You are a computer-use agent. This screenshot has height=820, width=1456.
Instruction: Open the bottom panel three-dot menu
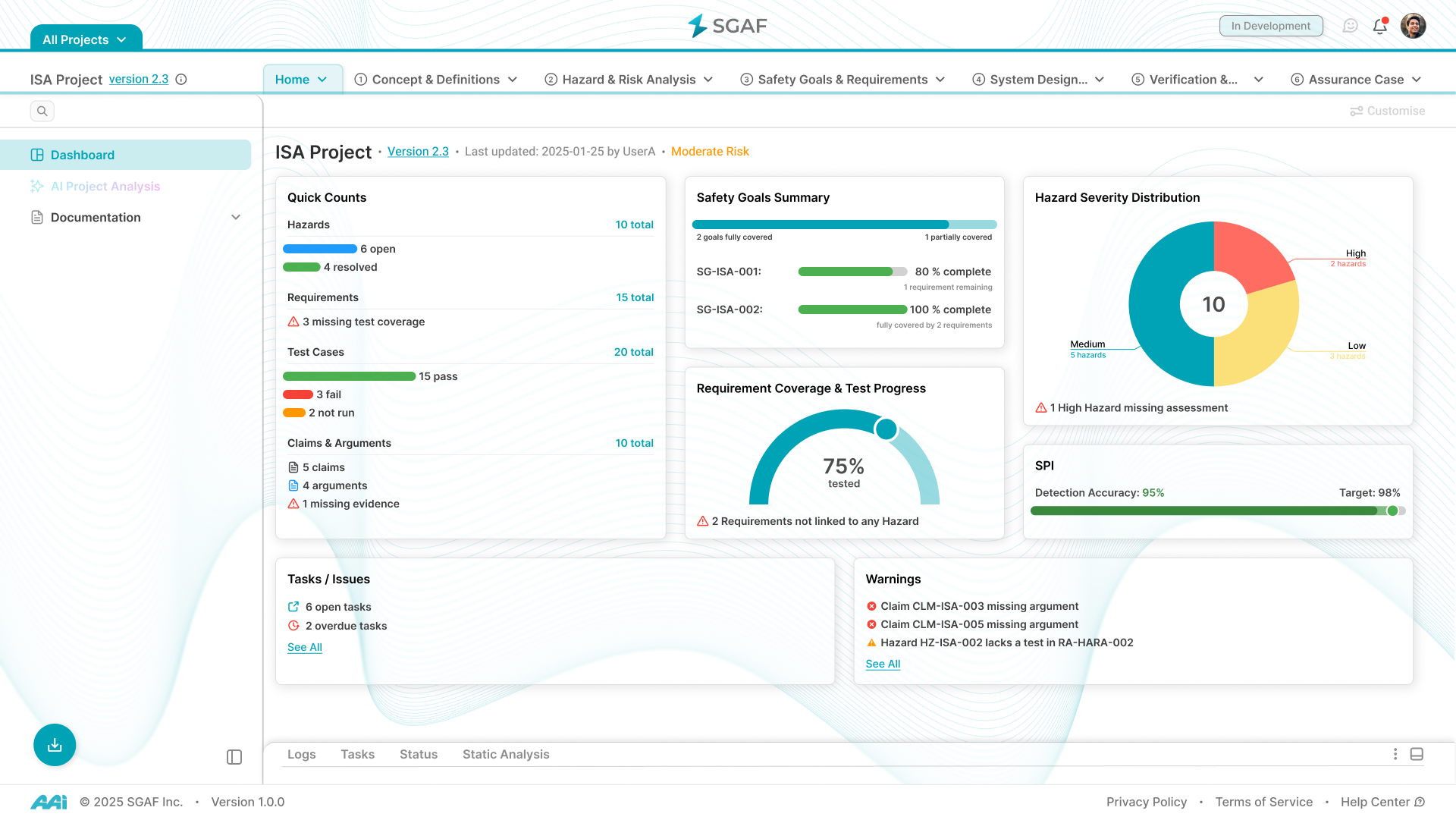tap(1395, 754)
